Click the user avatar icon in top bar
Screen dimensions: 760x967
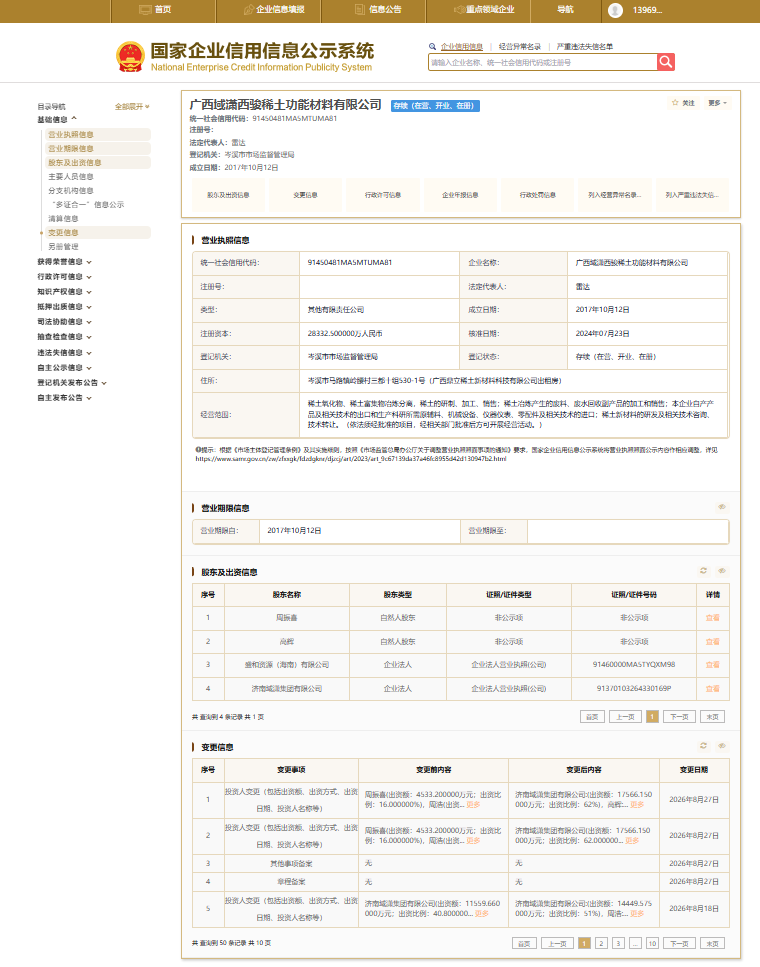point(615,10)
